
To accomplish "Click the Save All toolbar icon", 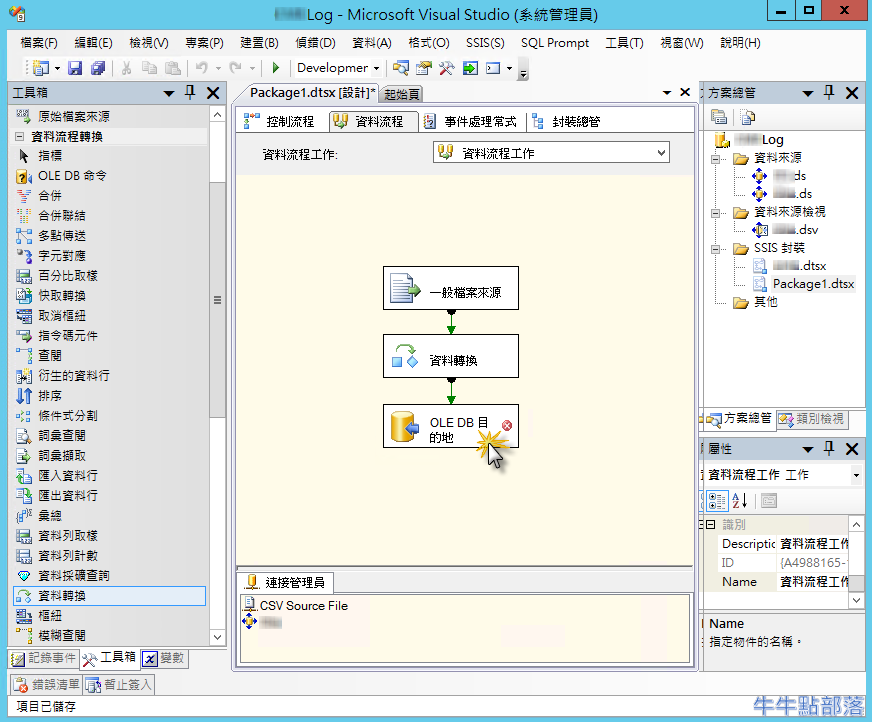I will pyautogui.click(x=97, y=68).
